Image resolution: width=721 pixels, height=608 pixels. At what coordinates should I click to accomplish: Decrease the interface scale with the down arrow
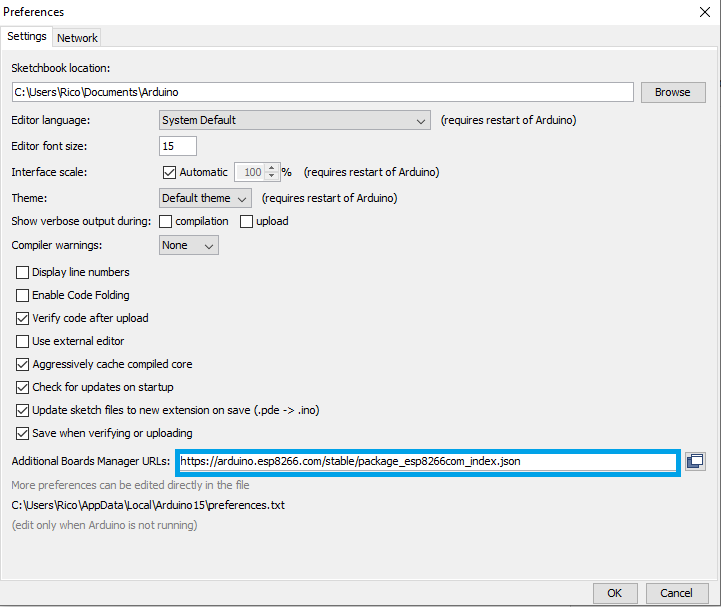pyautogui.click(x=272, y=176)
